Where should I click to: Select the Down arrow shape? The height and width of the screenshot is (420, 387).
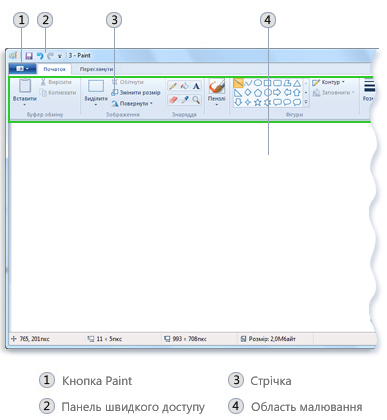click(x=238, y=102)
